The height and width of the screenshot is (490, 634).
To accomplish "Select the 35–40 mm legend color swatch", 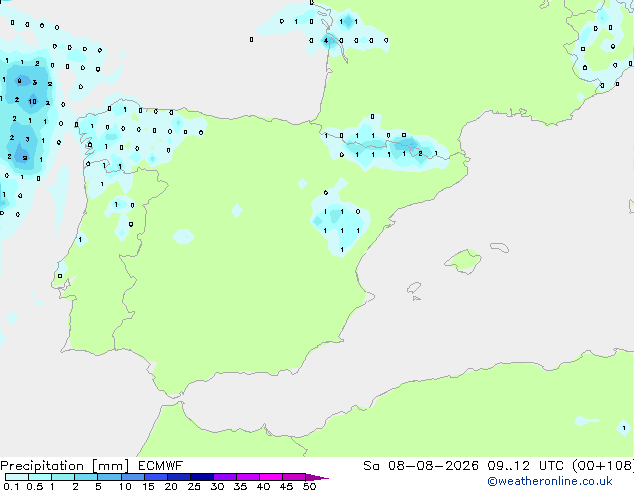I will (x=247, y=477).
